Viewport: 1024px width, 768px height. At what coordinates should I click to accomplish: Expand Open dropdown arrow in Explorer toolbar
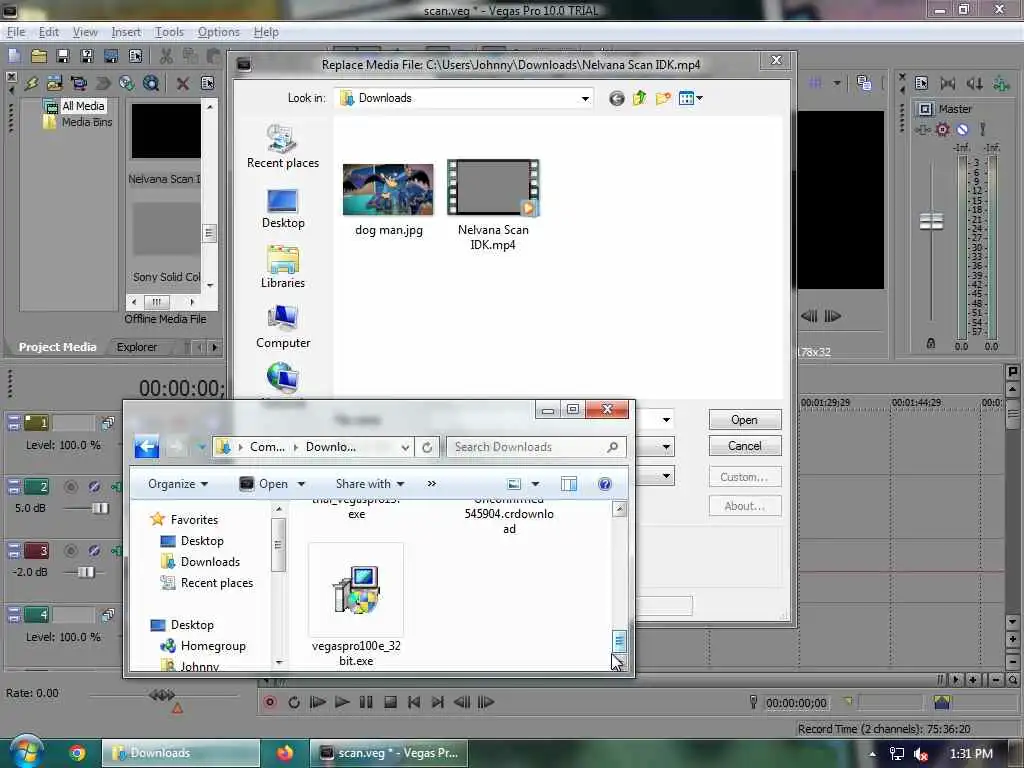tap(301, 484)
